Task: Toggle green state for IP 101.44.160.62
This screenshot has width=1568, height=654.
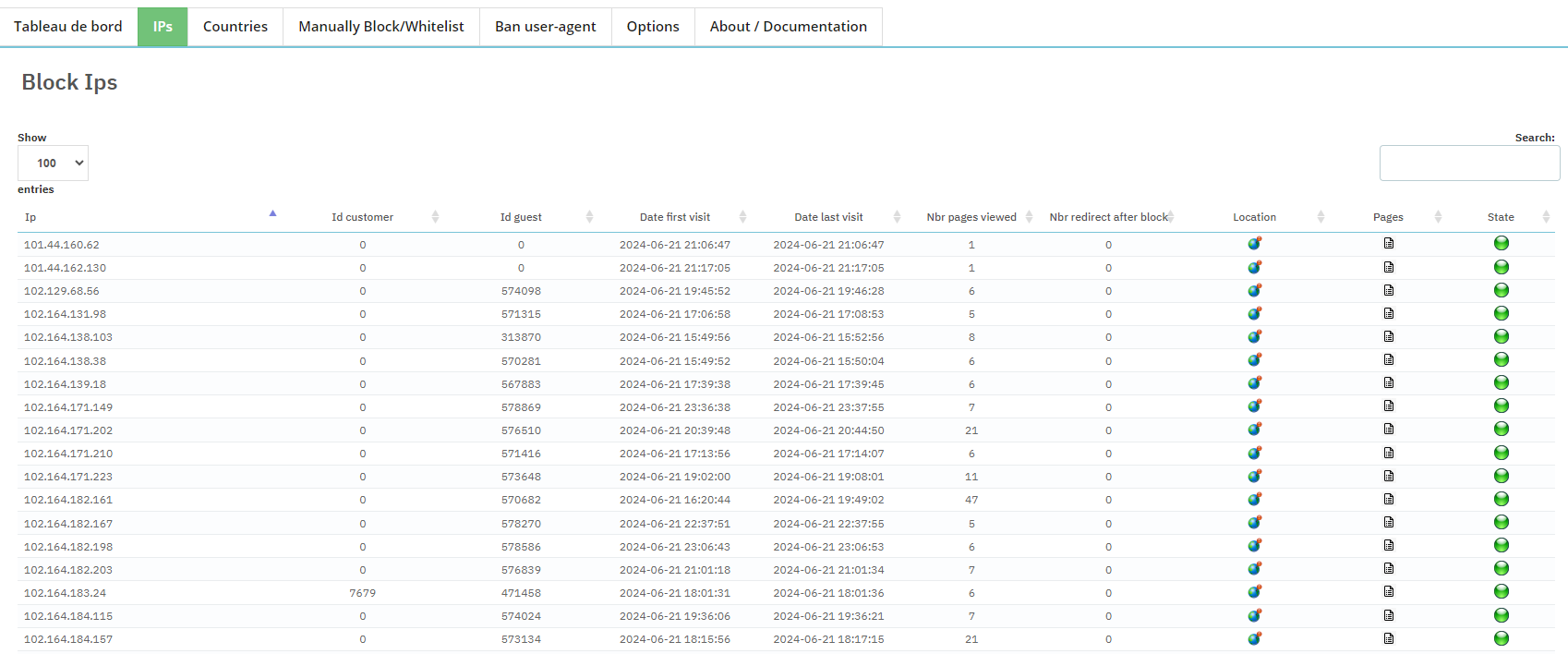Action: [1501, 244]
